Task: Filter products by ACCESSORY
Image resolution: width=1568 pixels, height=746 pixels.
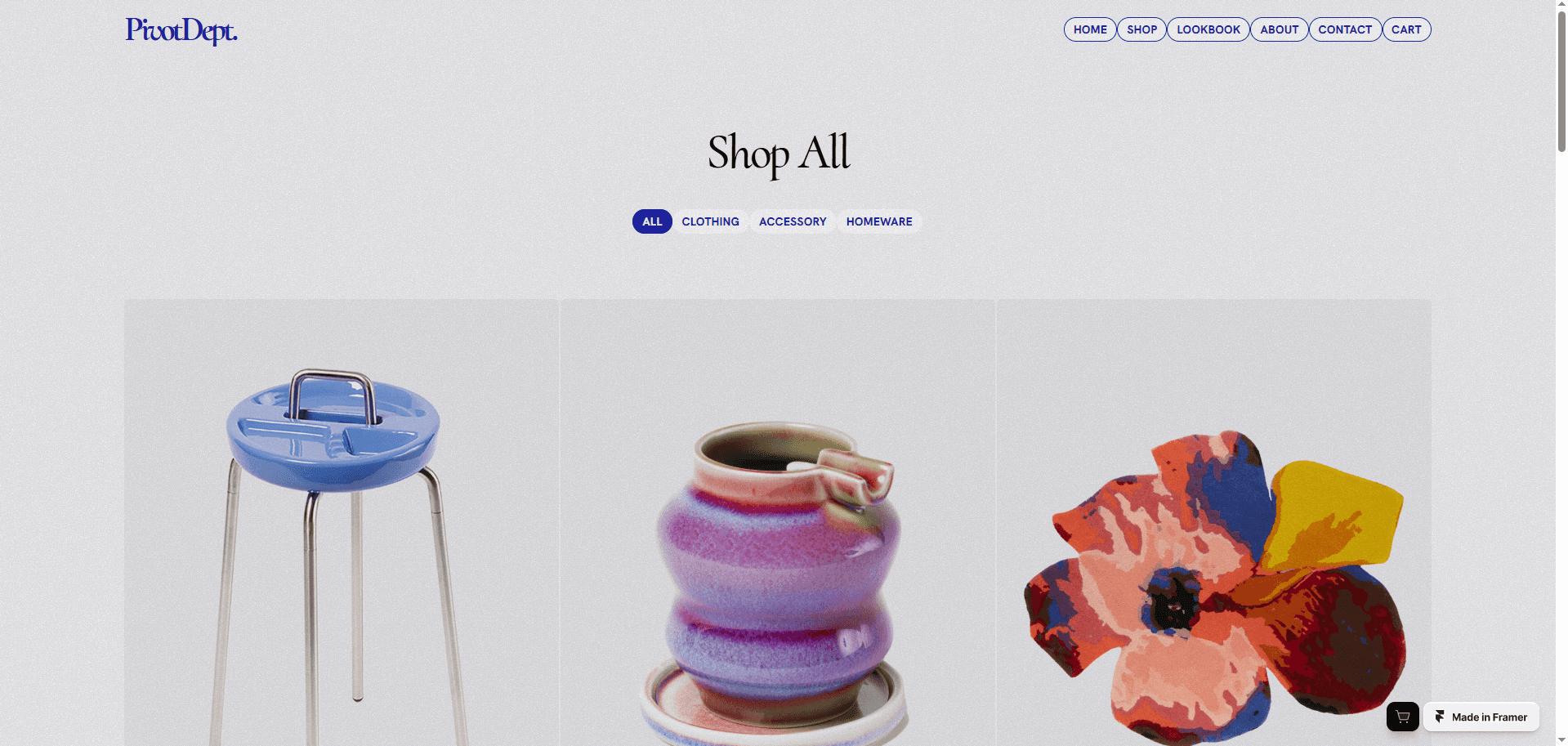Action: click(x=793, y=221)
